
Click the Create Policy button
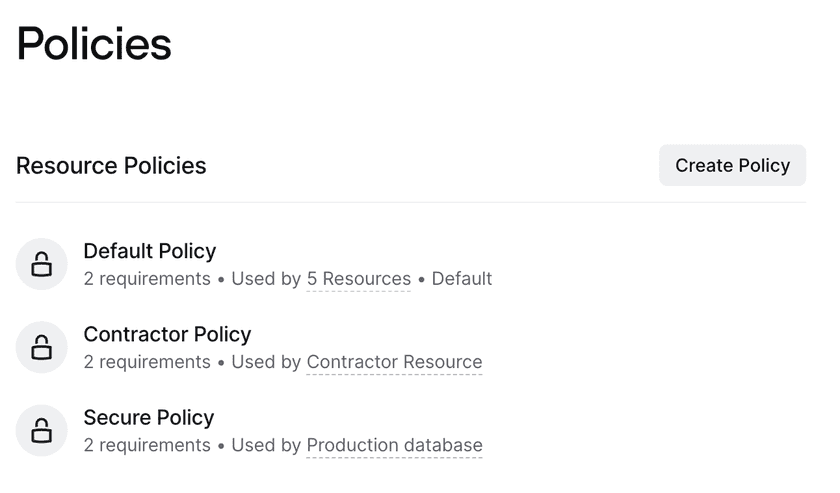(x=732, y=165)
